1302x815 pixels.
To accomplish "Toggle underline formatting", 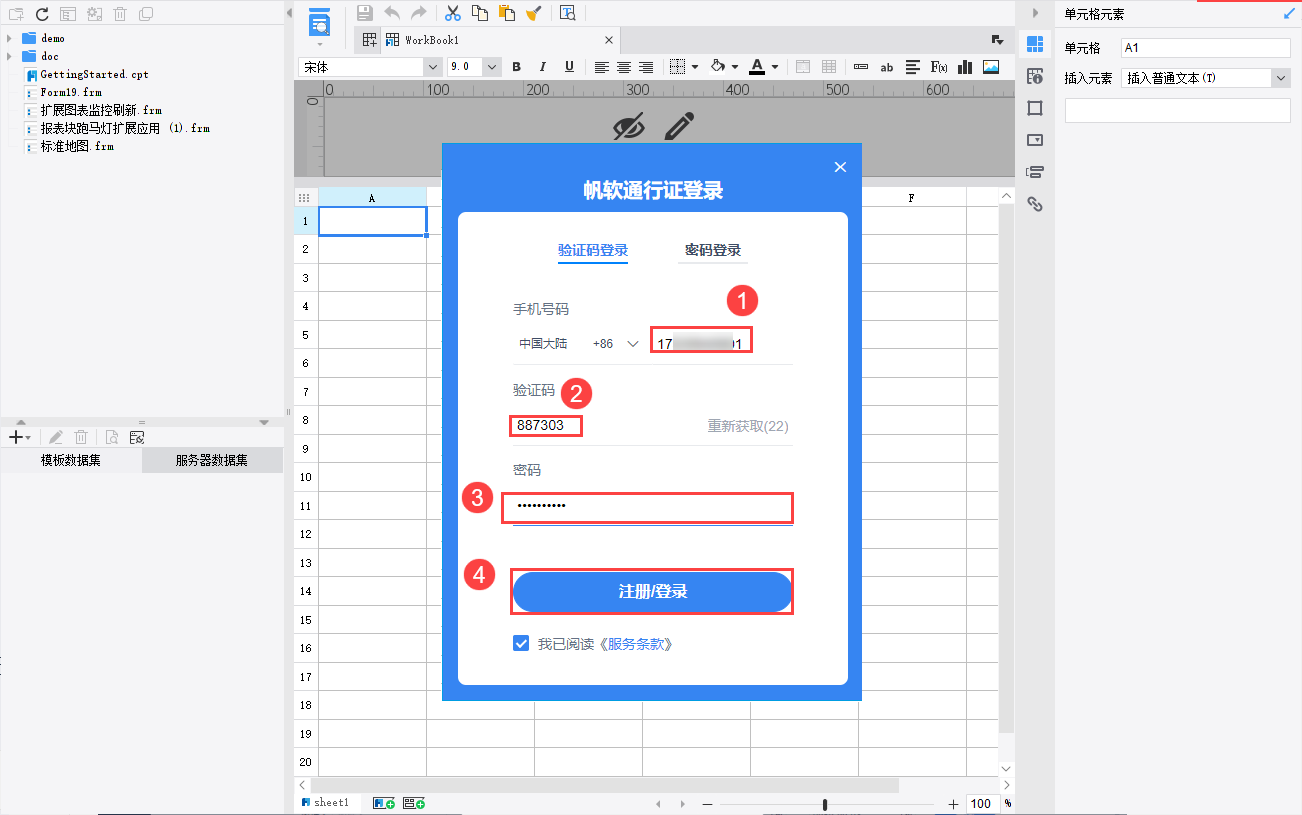I will [x=569, y=67].
